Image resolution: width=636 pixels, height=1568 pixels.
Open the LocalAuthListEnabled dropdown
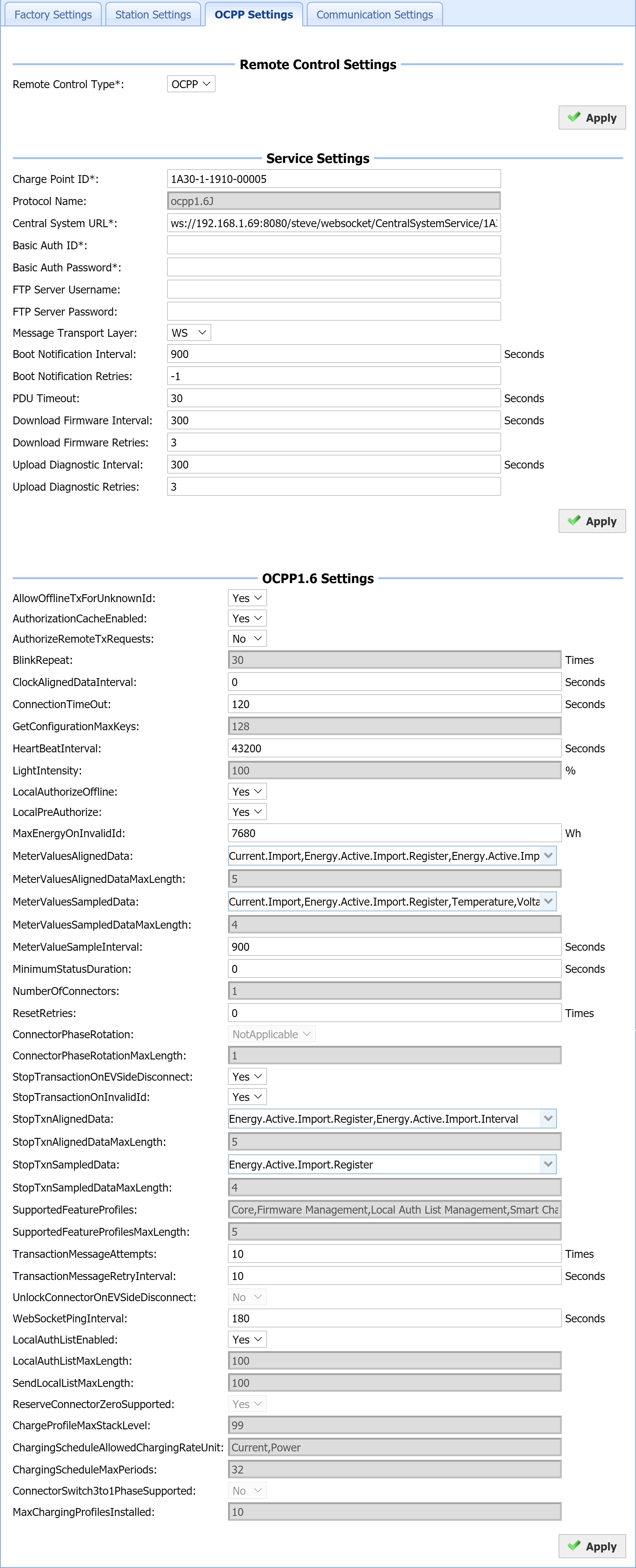(x=247, y=1340)
